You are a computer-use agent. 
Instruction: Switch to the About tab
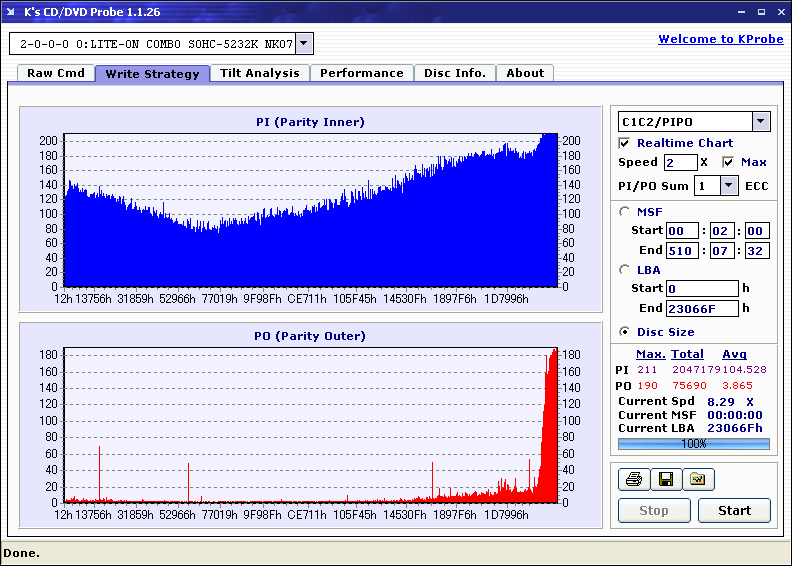[x=525, y=73]
